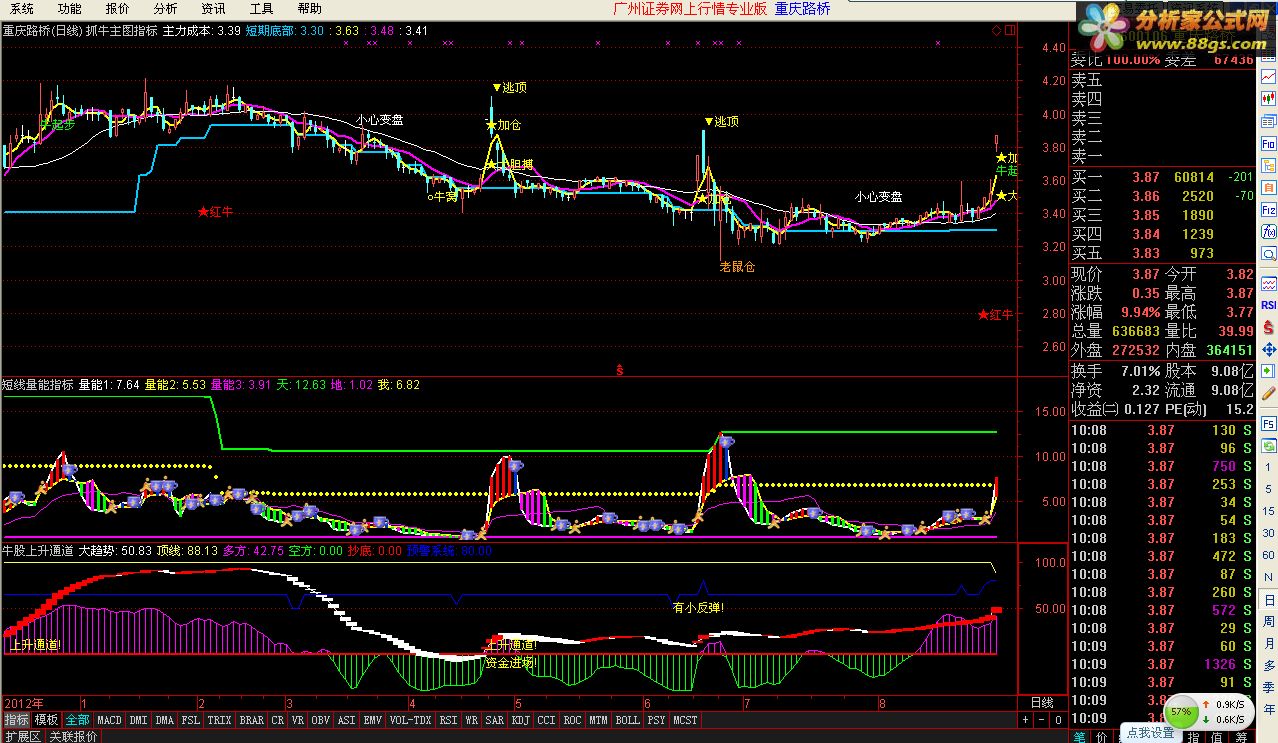The width and height of the screenshot is (1278, 743).
Task: Click the 0 reset button below chart
Action: [1058, 720]
